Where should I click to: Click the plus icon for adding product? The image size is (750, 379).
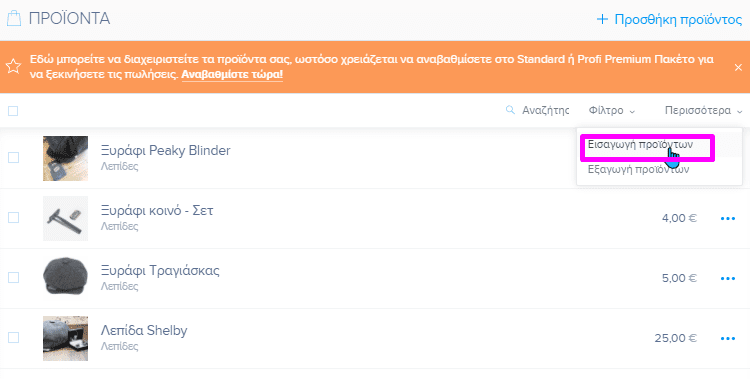coord(602,19)
